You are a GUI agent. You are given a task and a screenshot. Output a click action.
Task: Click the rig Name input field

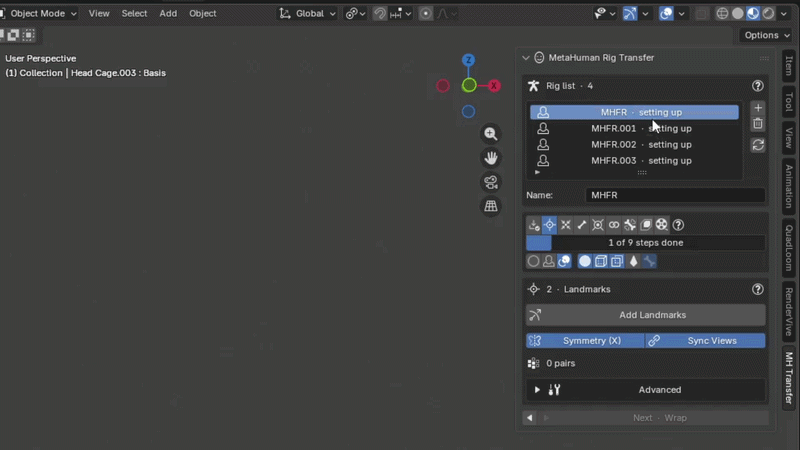[675, 195]
